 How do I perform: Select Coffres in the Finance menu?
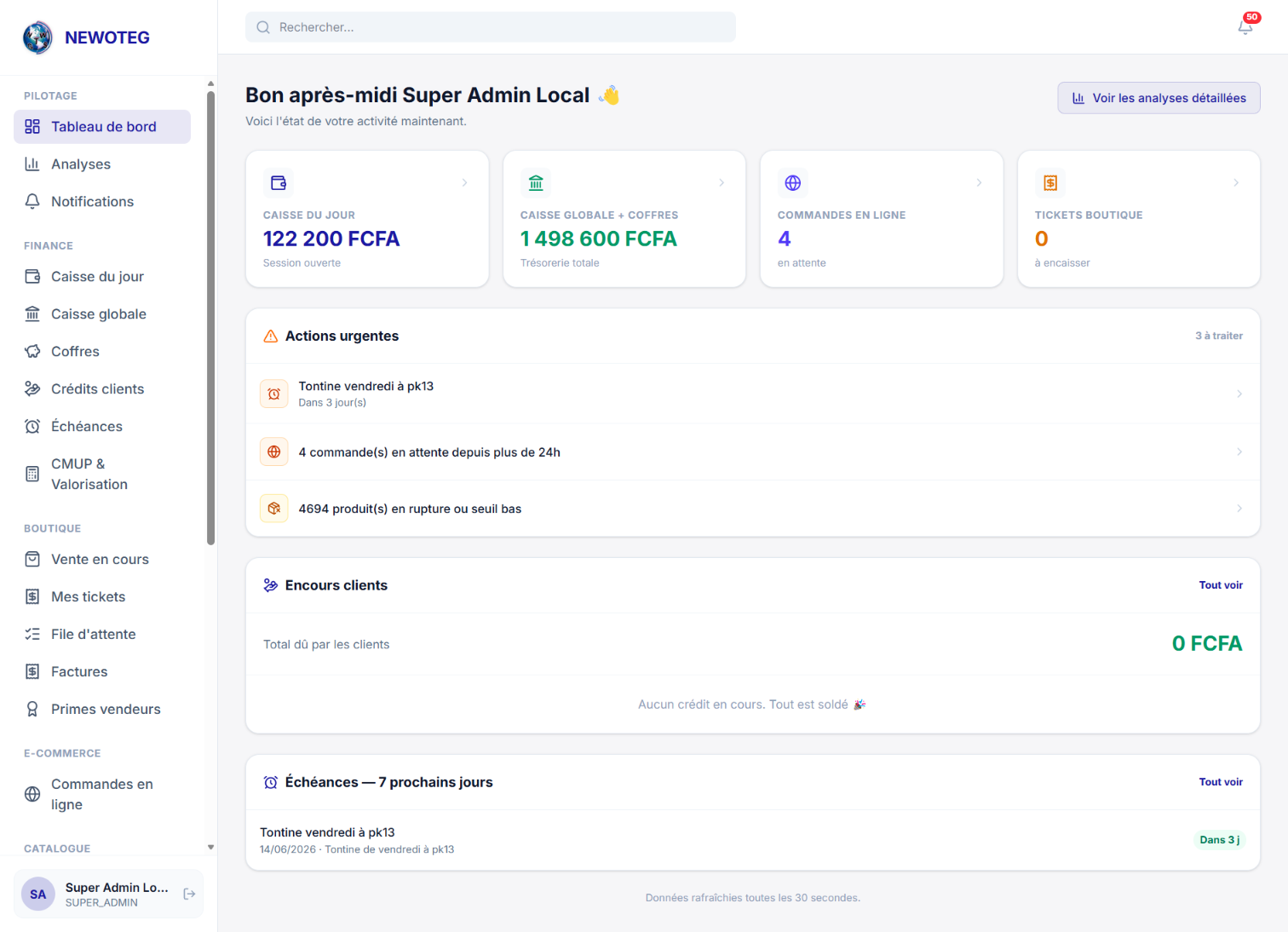[x=102, y=352]
